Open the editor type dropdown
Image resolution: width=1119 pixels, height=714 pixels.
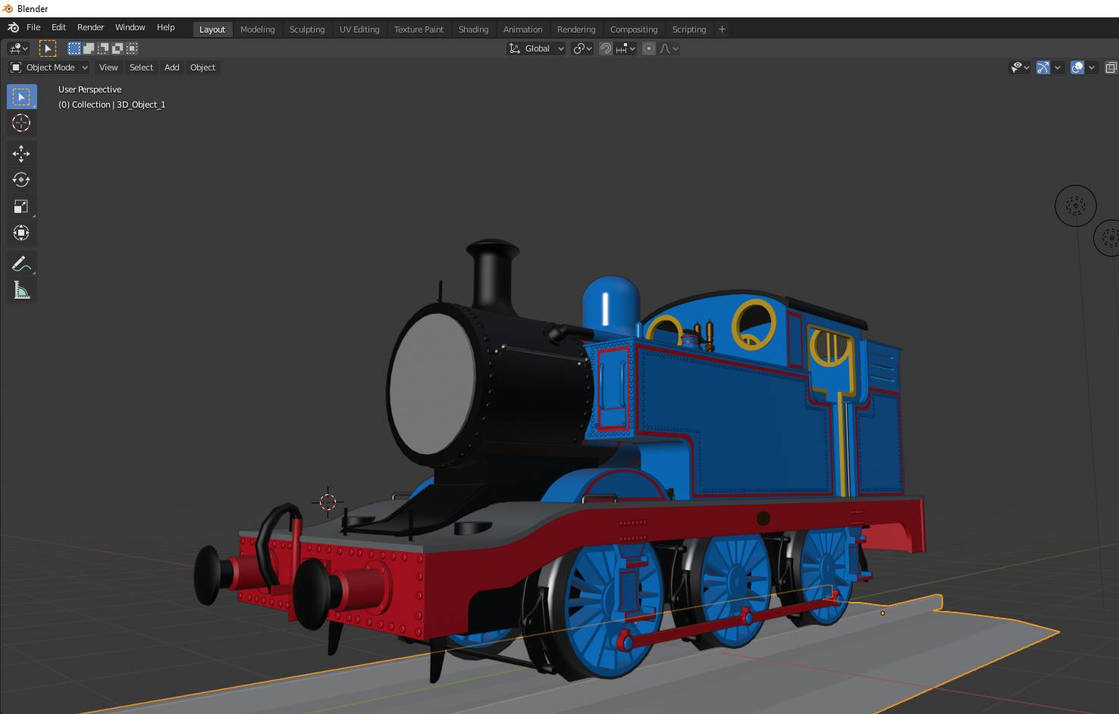[18, 49]
